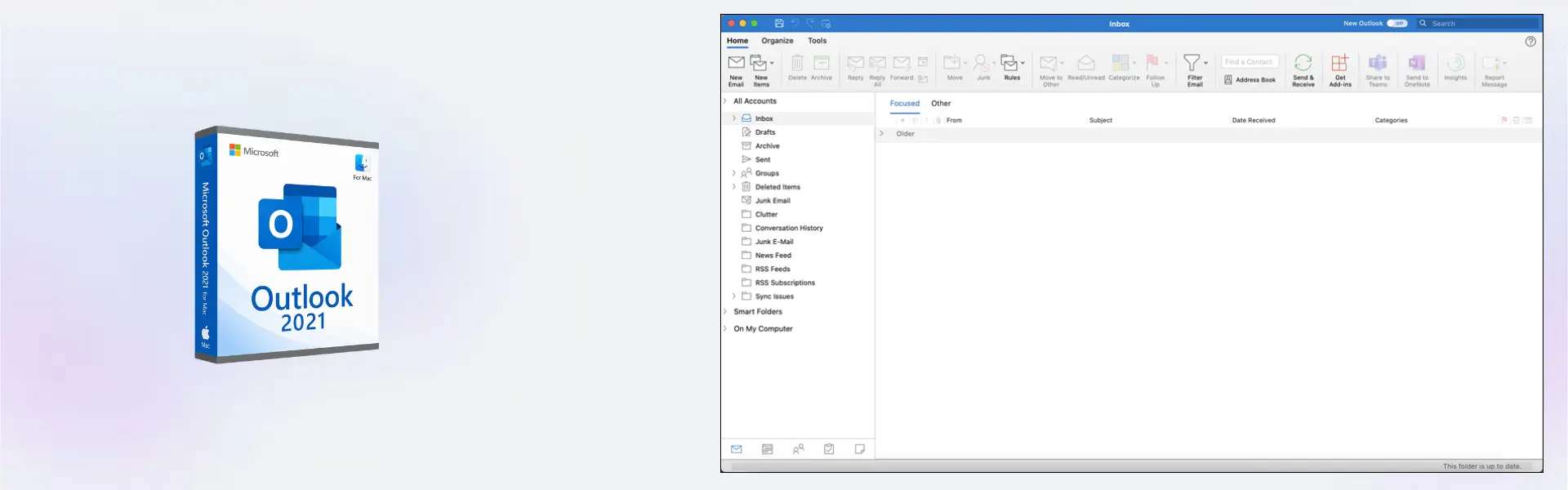The image size is (1568, 490).
Task: Click the Send & Receive icon
Action: coord(1303,63)
